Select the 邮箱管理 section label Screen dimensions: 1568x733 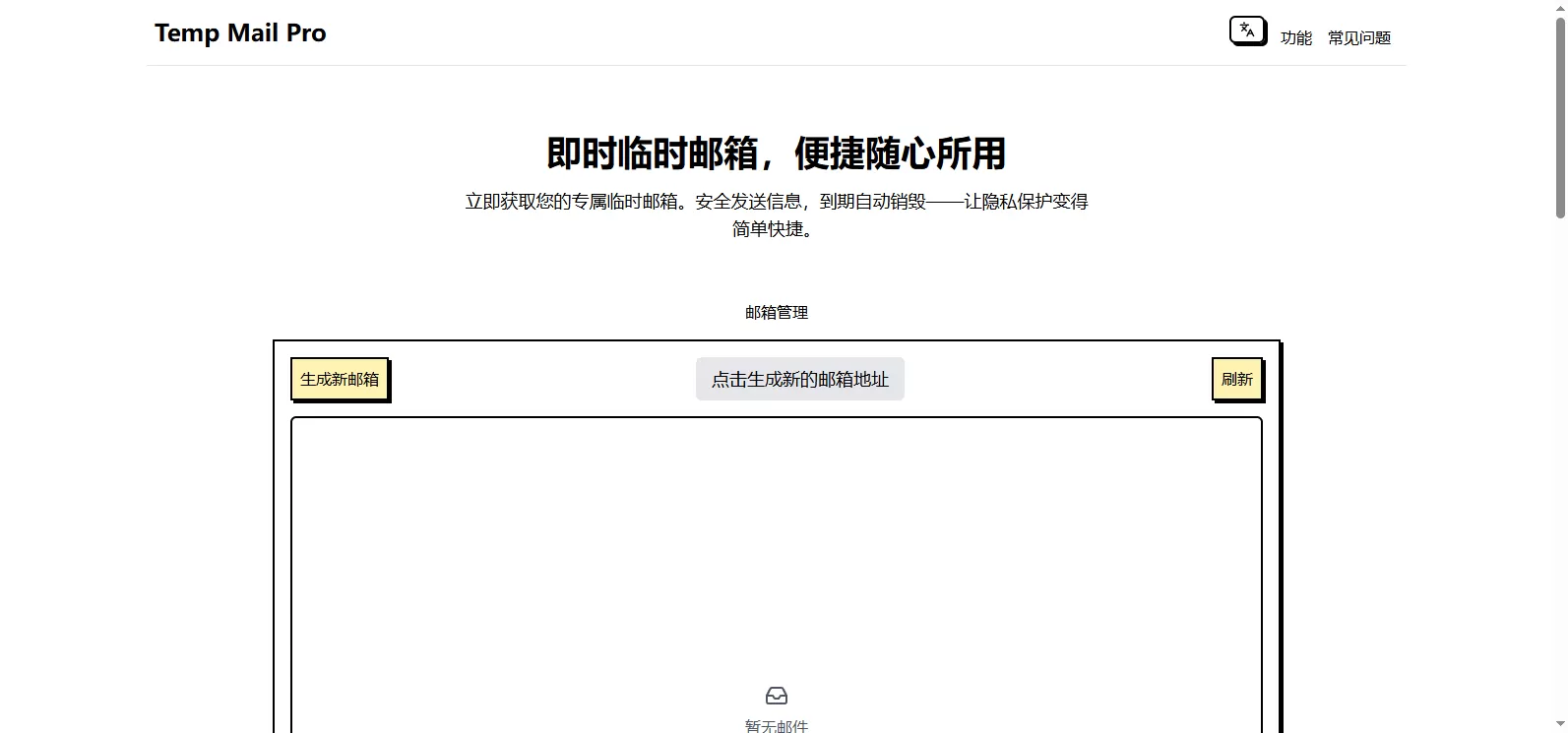[x=776, y=313]
